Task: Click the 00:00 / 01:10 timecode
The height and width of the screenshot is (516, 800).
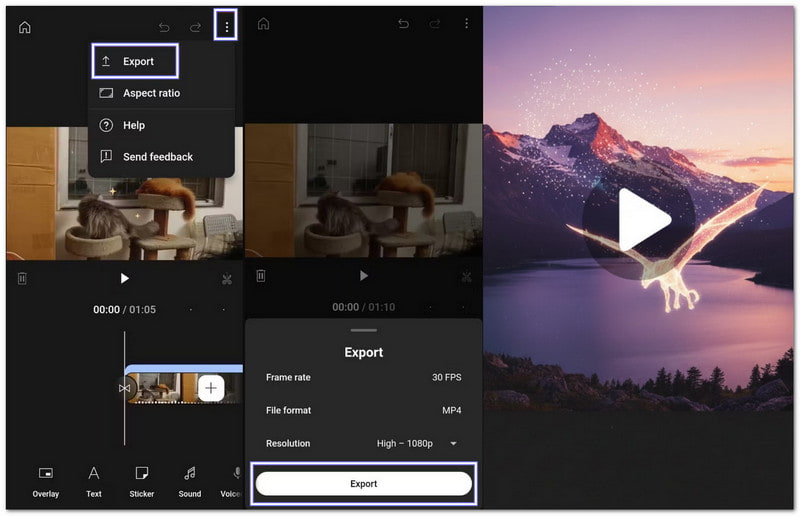Action: click(x=364, y=307)
